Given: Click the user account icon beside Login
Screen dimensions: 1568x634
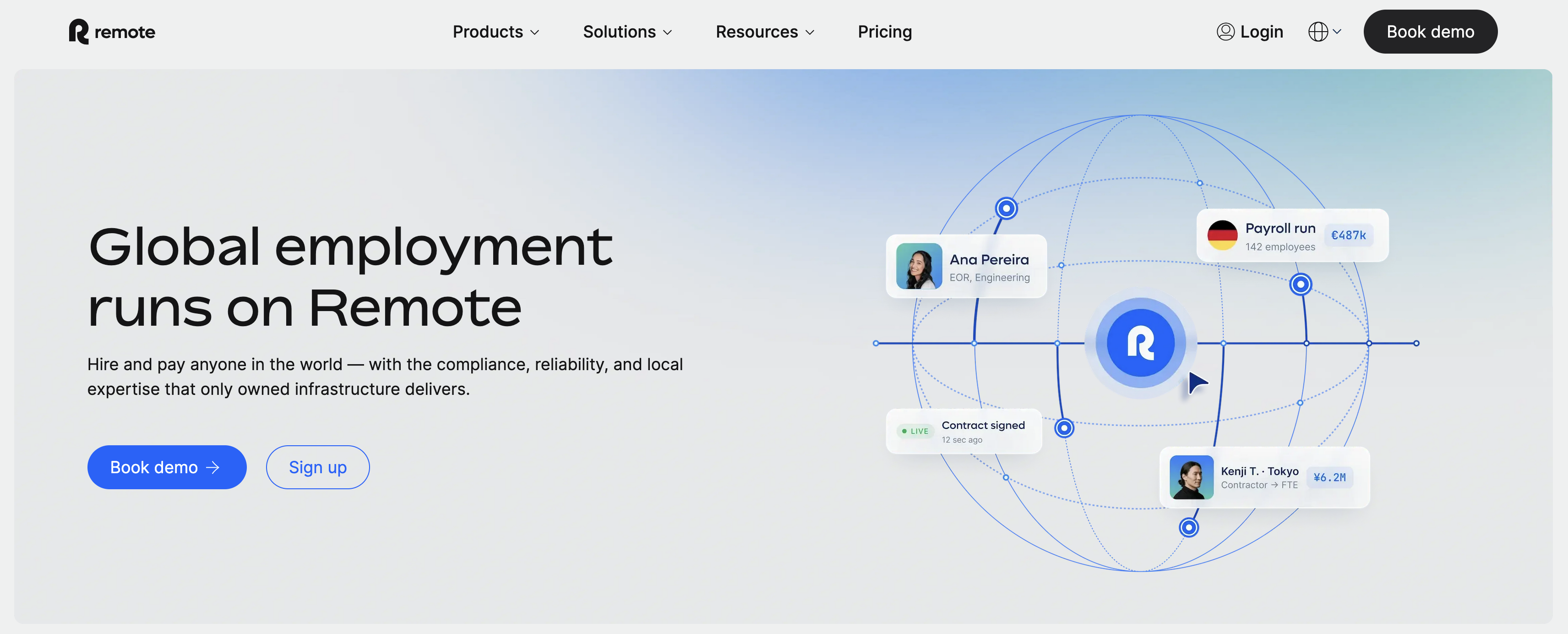Looking at the screenshot, I should 1225,32.
